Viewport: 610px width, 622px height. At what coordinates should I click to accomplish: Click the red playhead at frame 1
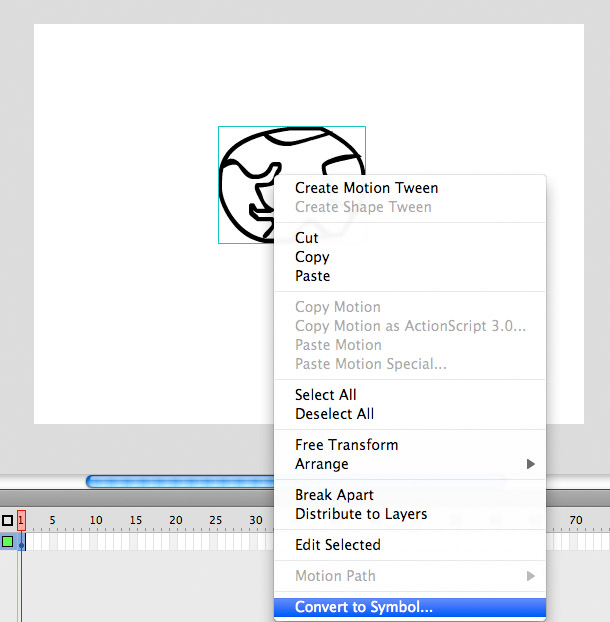(x=21, y=520)
